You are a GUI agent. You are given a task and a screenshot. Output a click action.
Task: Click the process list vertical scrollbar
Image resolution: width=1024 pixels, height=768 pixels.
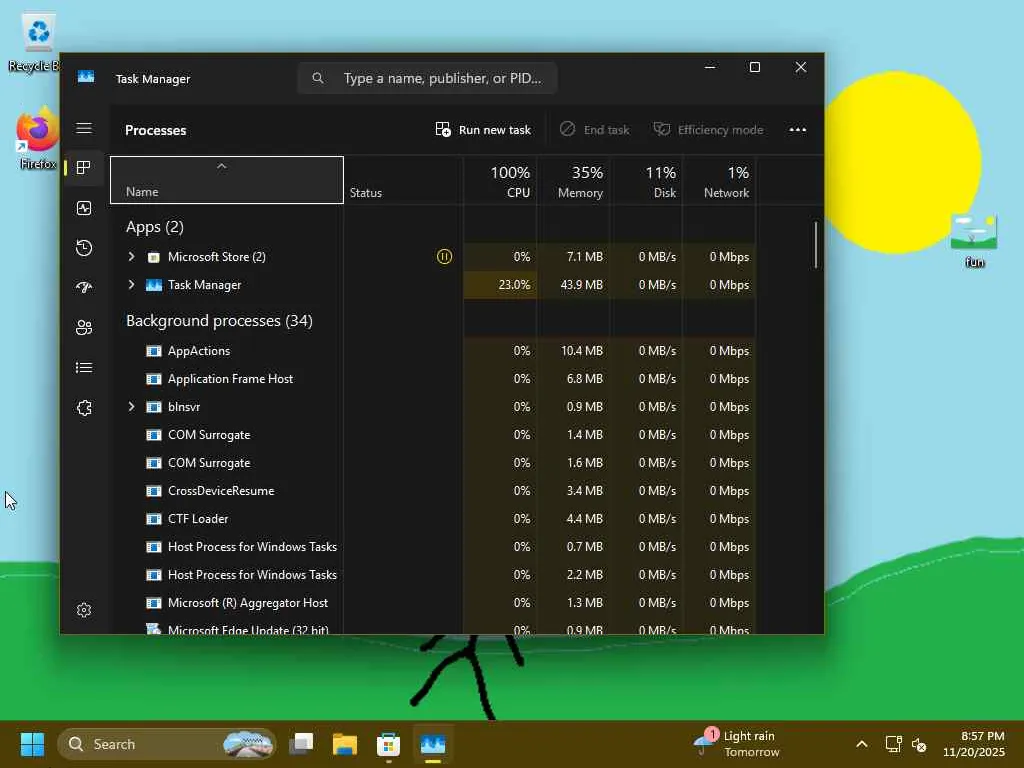[x=816, y=245]
